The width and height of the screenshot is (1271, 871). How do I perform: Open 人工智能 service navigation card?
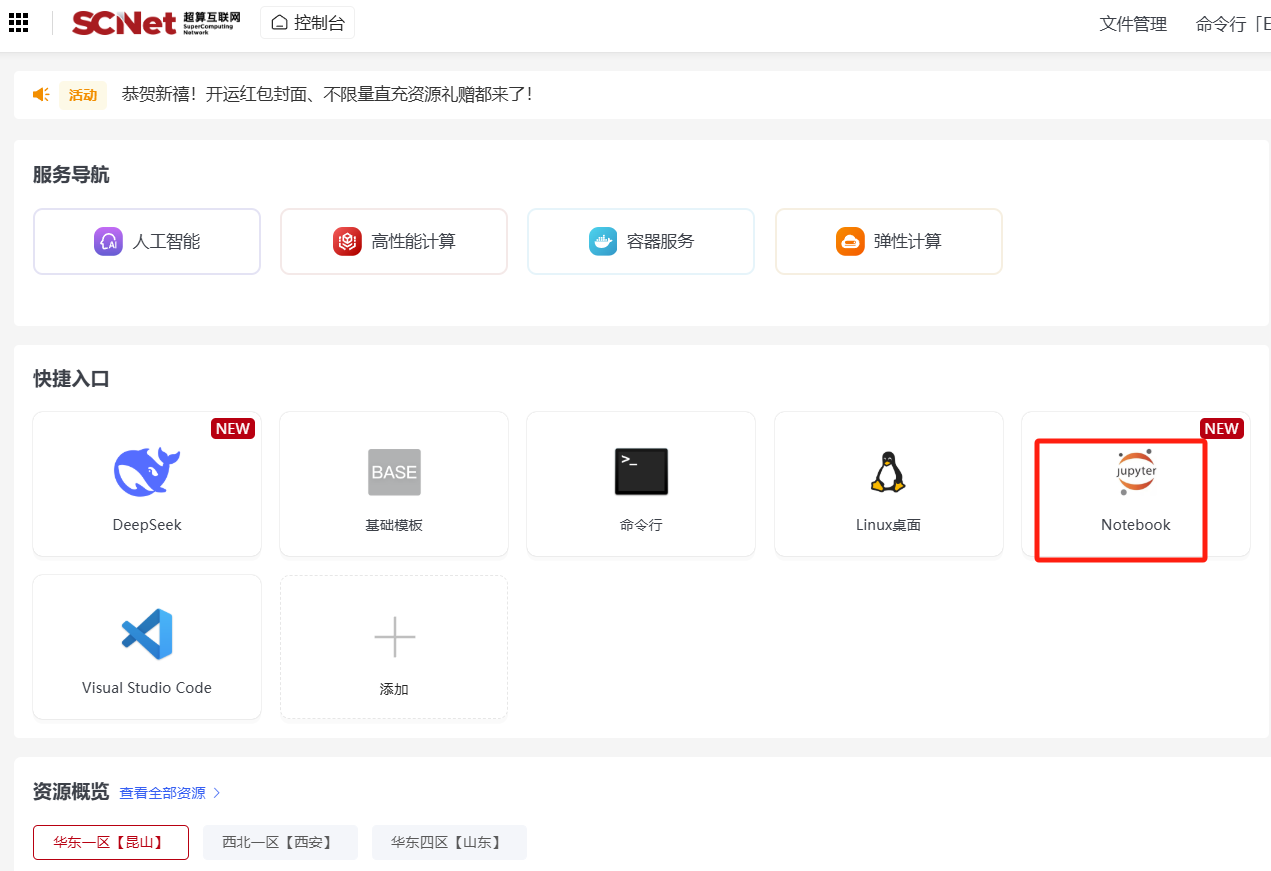pos(147,241)
